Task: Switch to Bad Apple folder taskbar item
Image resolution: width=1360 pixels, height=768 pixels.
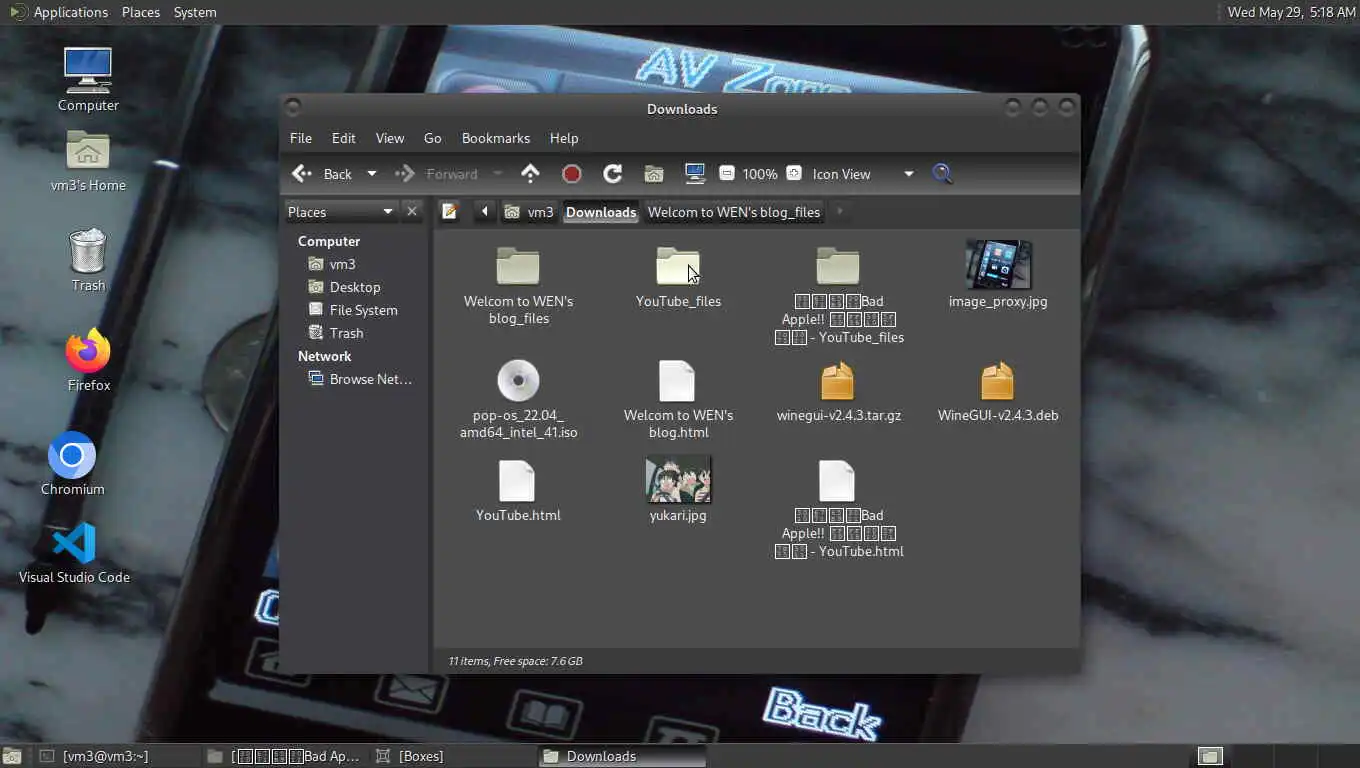Action: [x=284, y=756]
